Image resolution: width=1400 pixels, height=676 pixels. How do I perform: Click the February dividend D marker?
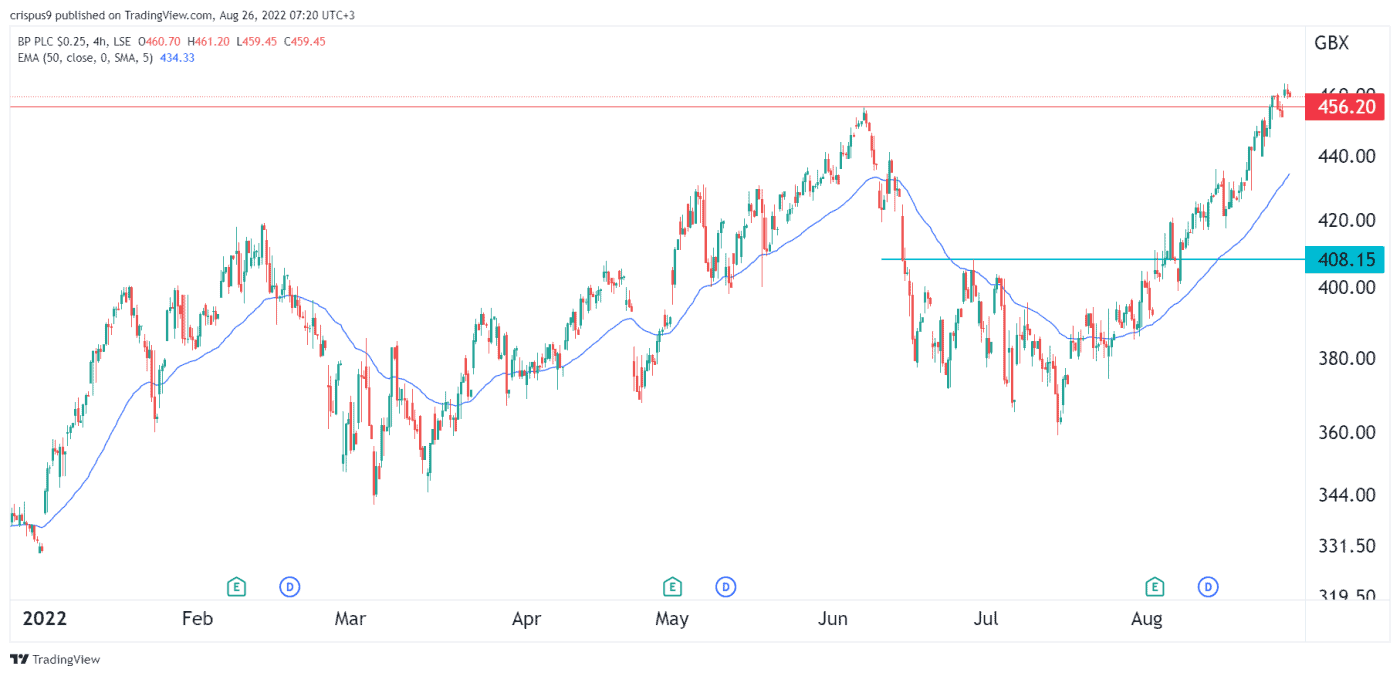[x=290, y=587]
